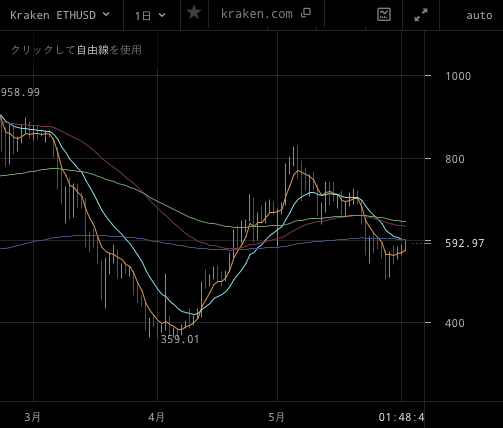Click the 359.01 low price marker
Viewport: 503px width, 428px height.
[x=180, y=339]
